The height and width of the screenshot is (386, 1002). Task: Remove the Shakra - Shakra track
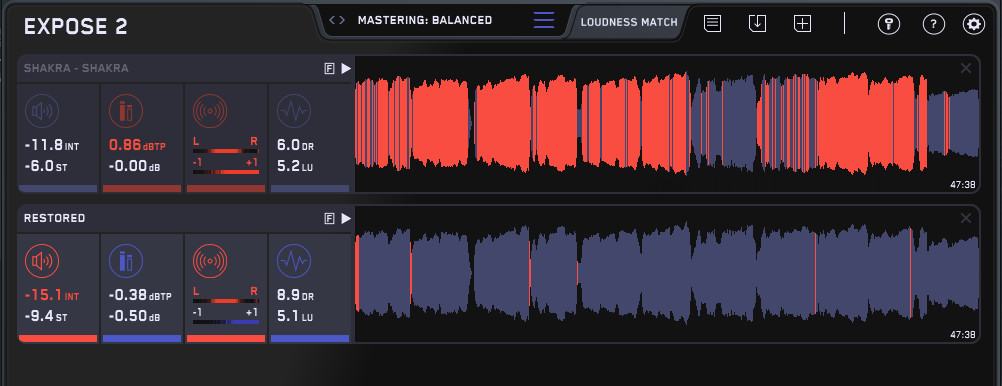point(966,68)
